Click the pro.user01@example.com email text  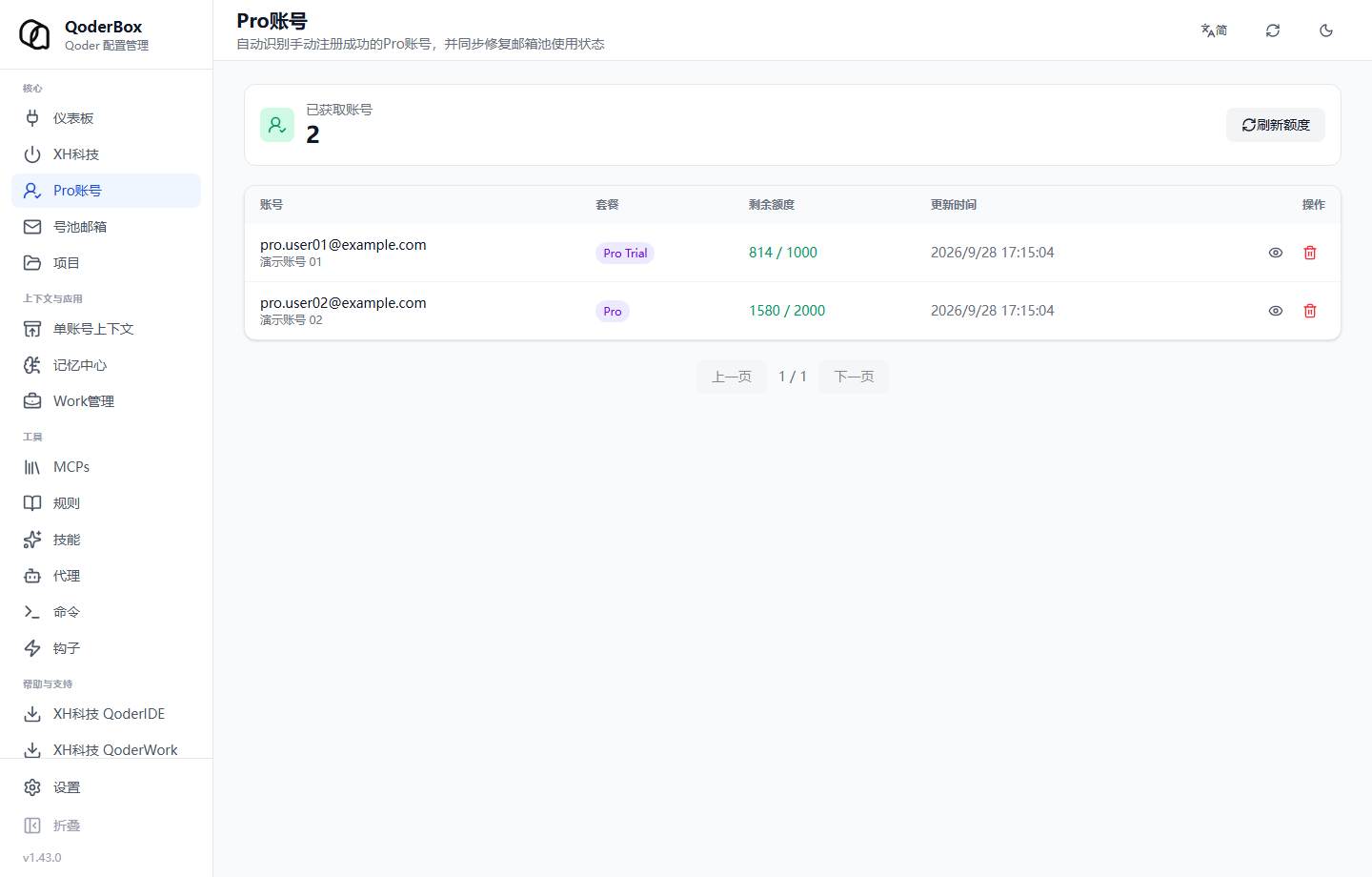(x=343, y=245)
